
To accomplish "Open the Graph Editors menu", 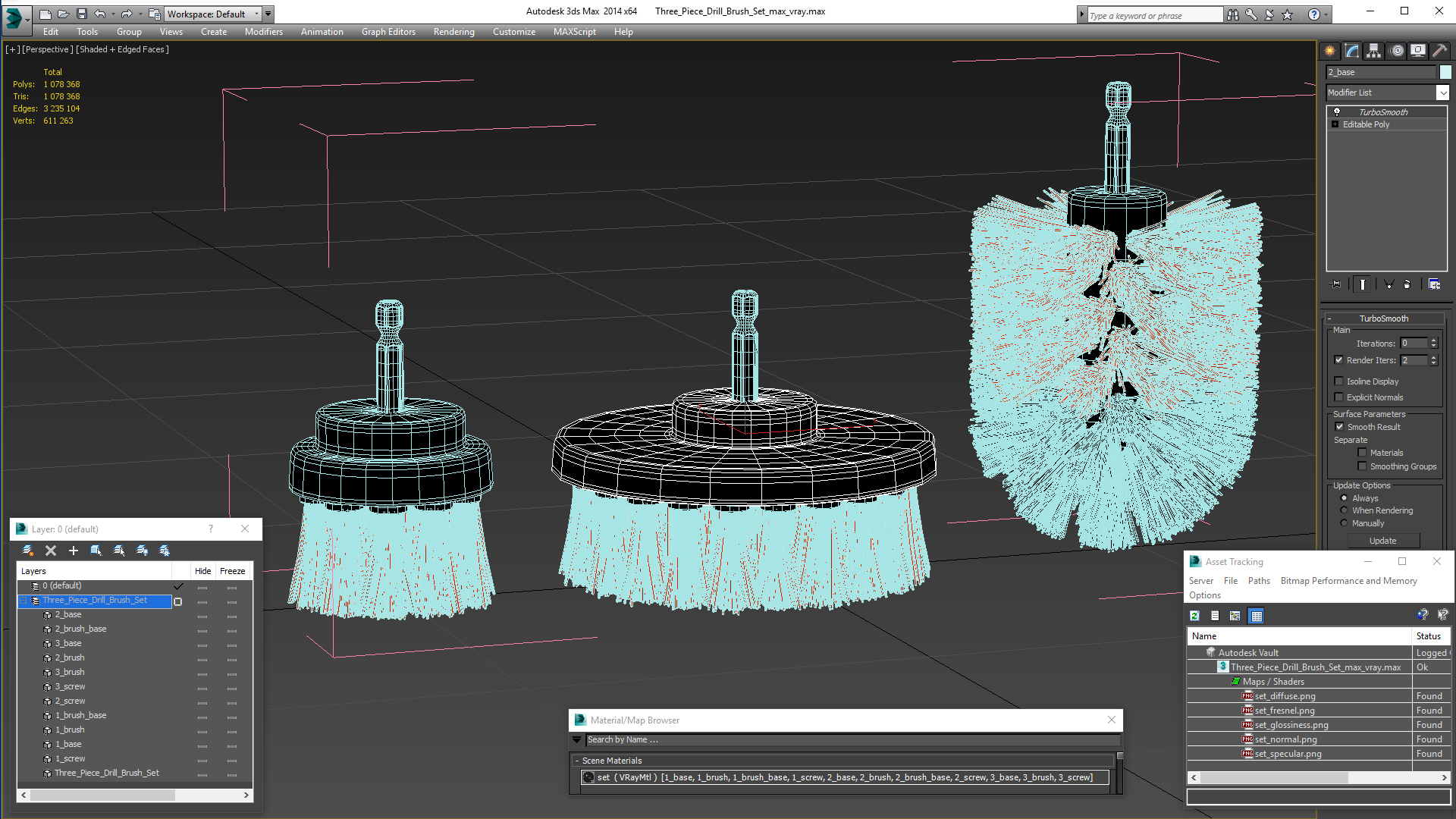I will [x=388, y=32].
